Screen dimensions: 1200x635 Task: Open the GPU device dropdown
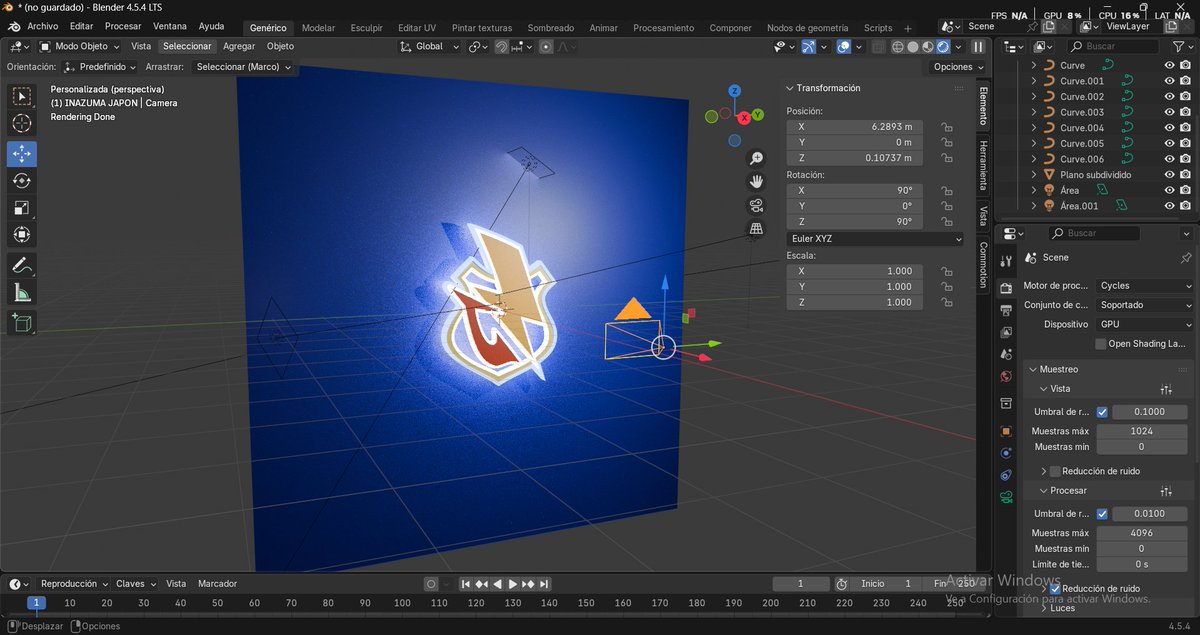tap(1145, 324)
